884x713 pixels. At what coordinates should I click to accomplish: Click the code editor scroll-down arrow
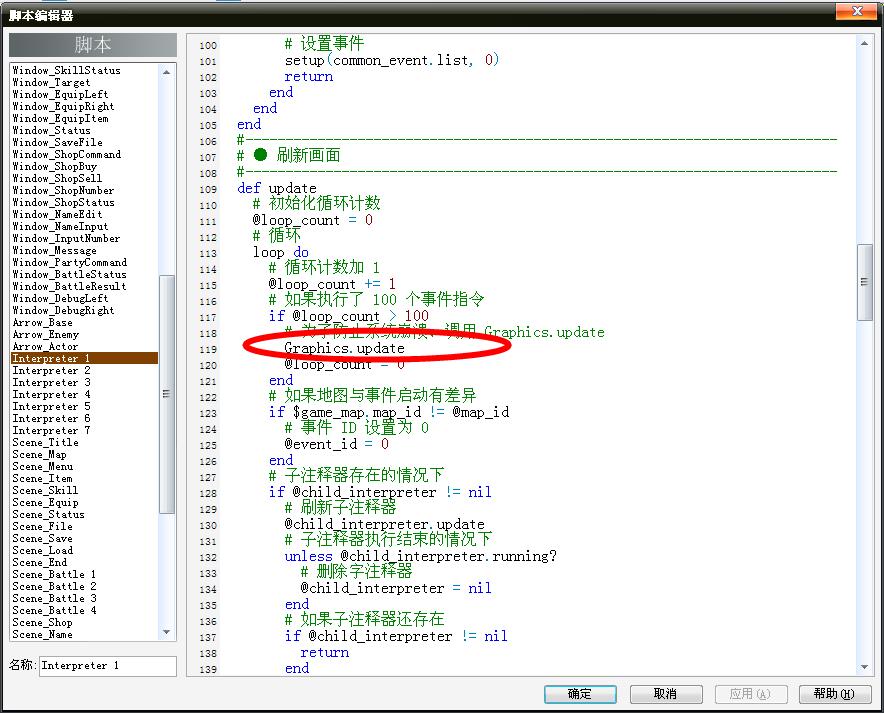pos(864,667)
